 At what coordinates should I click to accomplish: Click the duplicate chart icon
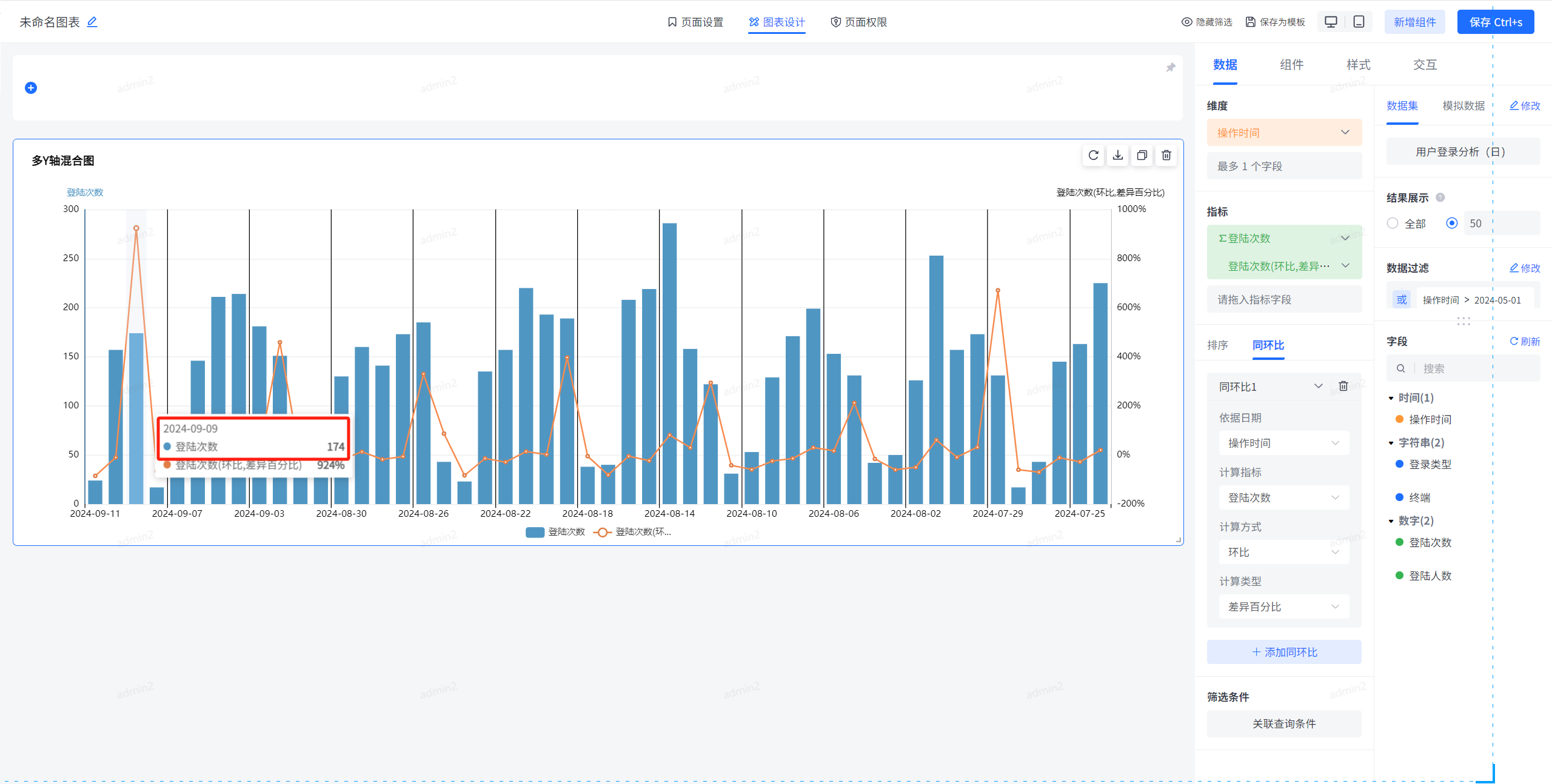pyautogui.click(x=1142, y=156)
